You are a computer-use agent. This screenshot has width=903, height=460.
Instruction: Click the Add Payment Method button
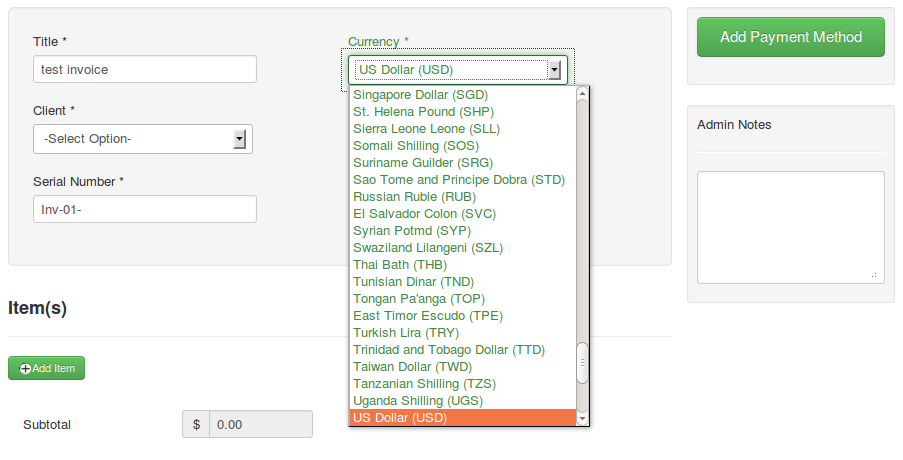pos(790,37)
